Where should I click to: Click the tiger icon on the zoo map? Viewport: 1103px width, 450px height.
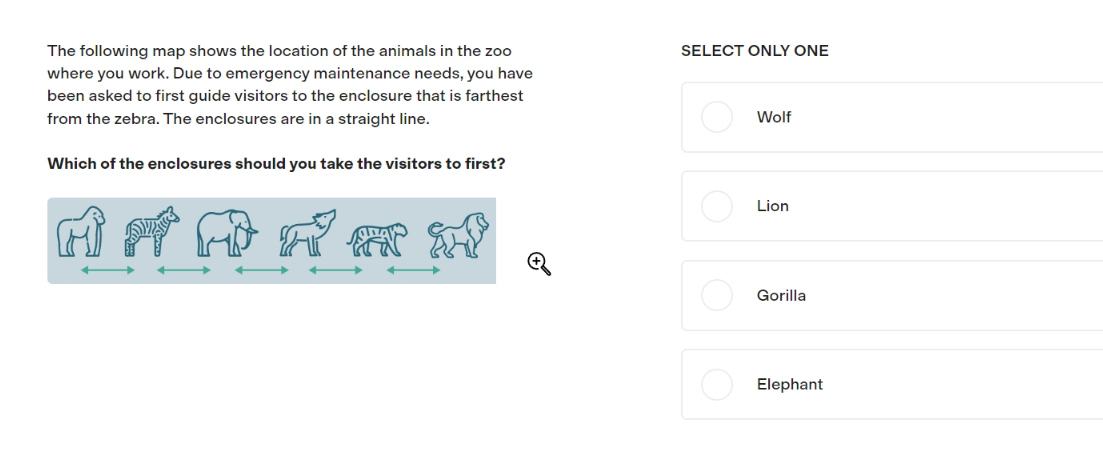[377, 240]
